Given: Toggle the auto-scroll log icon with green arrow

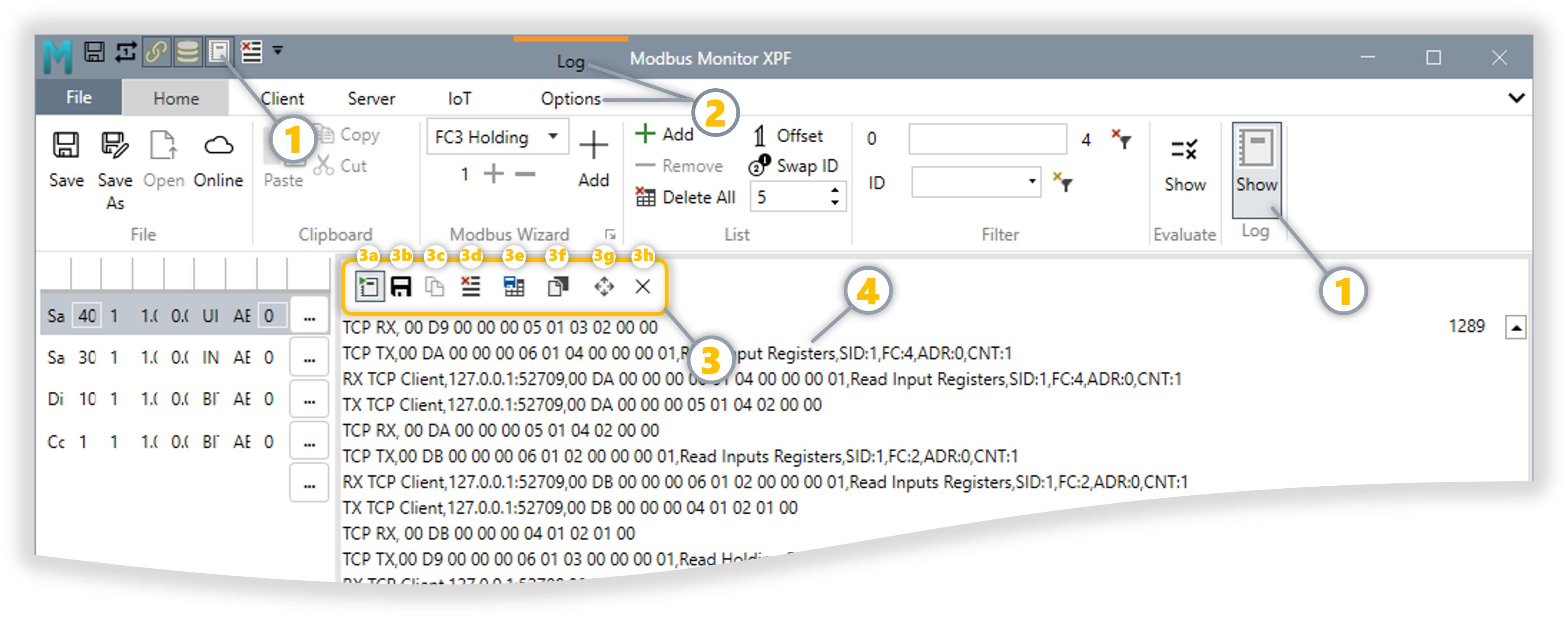Looking at the screenshot, I should coord(369,287).
